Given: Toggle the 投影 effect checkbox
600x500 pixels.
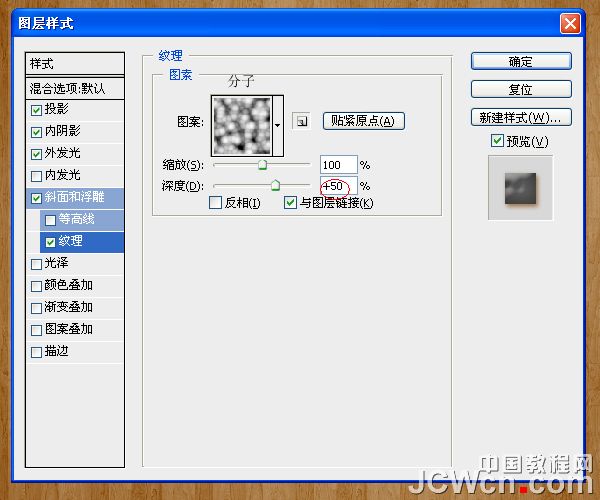Looking at the screenshot, I should point(37,110).
